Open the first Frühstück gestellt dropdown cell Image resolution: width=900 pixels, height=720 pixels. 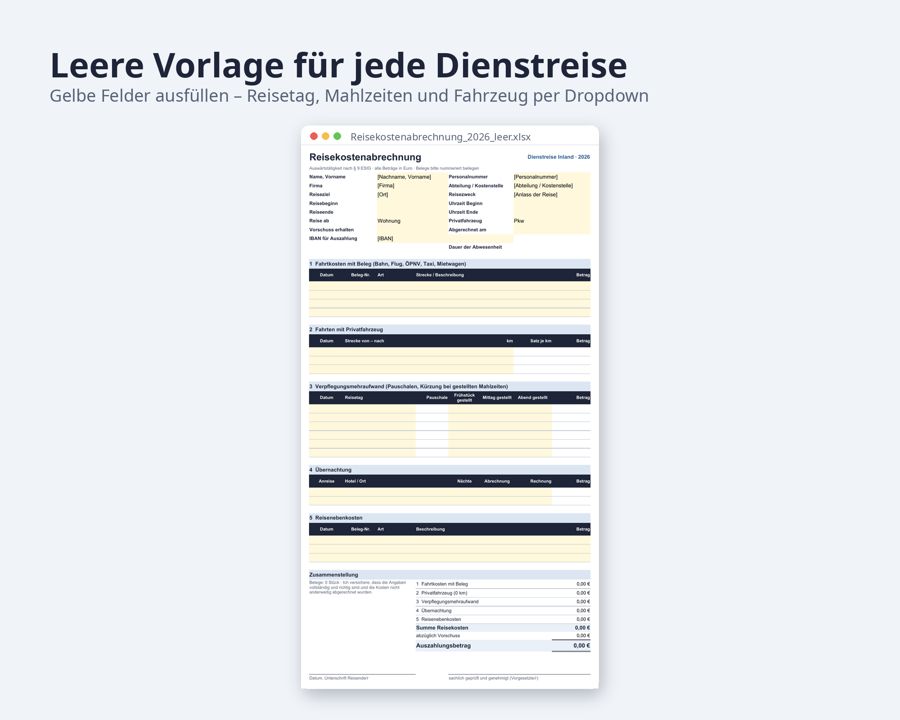464,409
